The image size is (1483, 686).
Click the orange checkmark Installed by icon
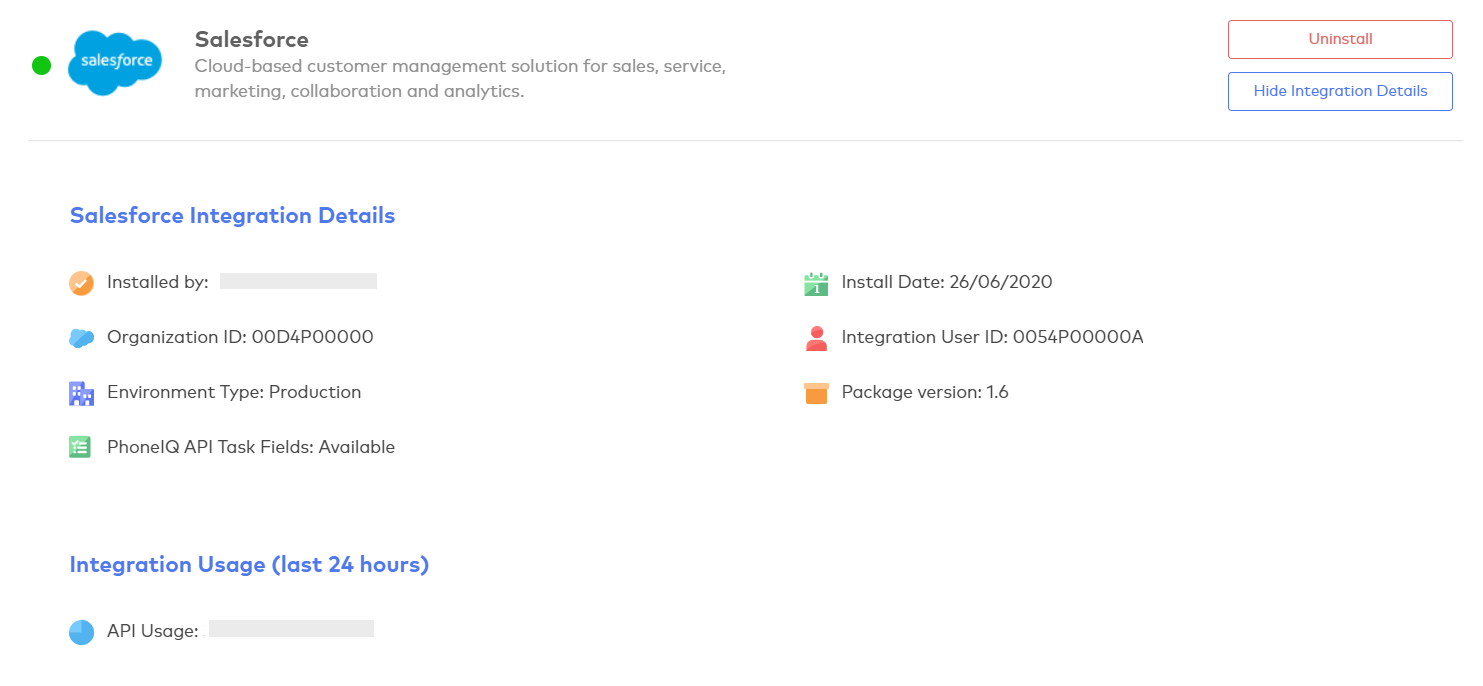(81, 283)
